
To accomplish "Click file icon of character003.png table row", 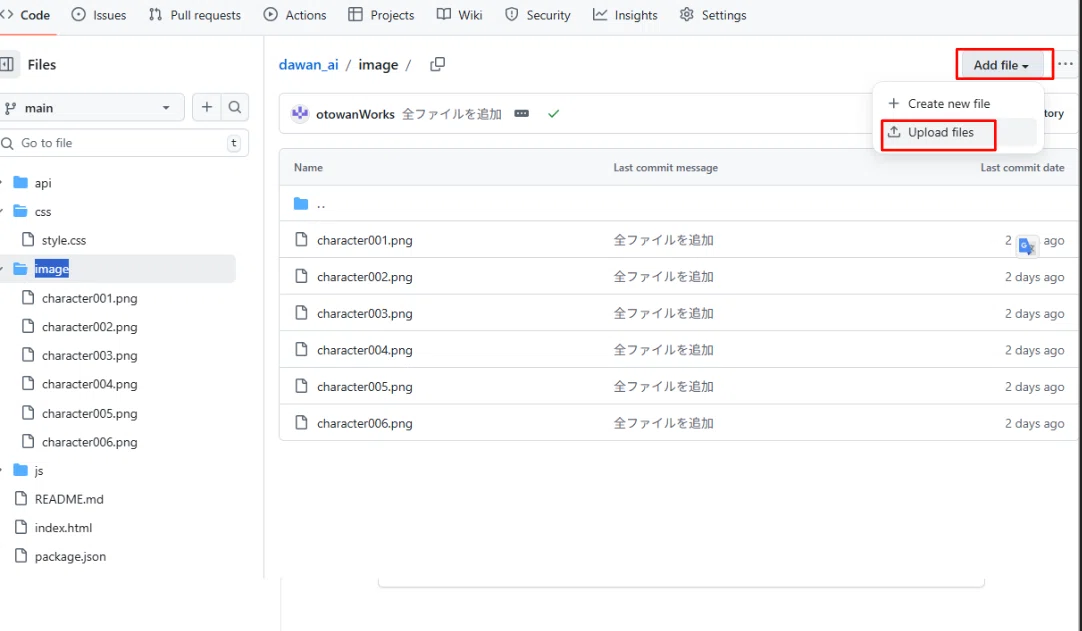I will click(301, 313).
